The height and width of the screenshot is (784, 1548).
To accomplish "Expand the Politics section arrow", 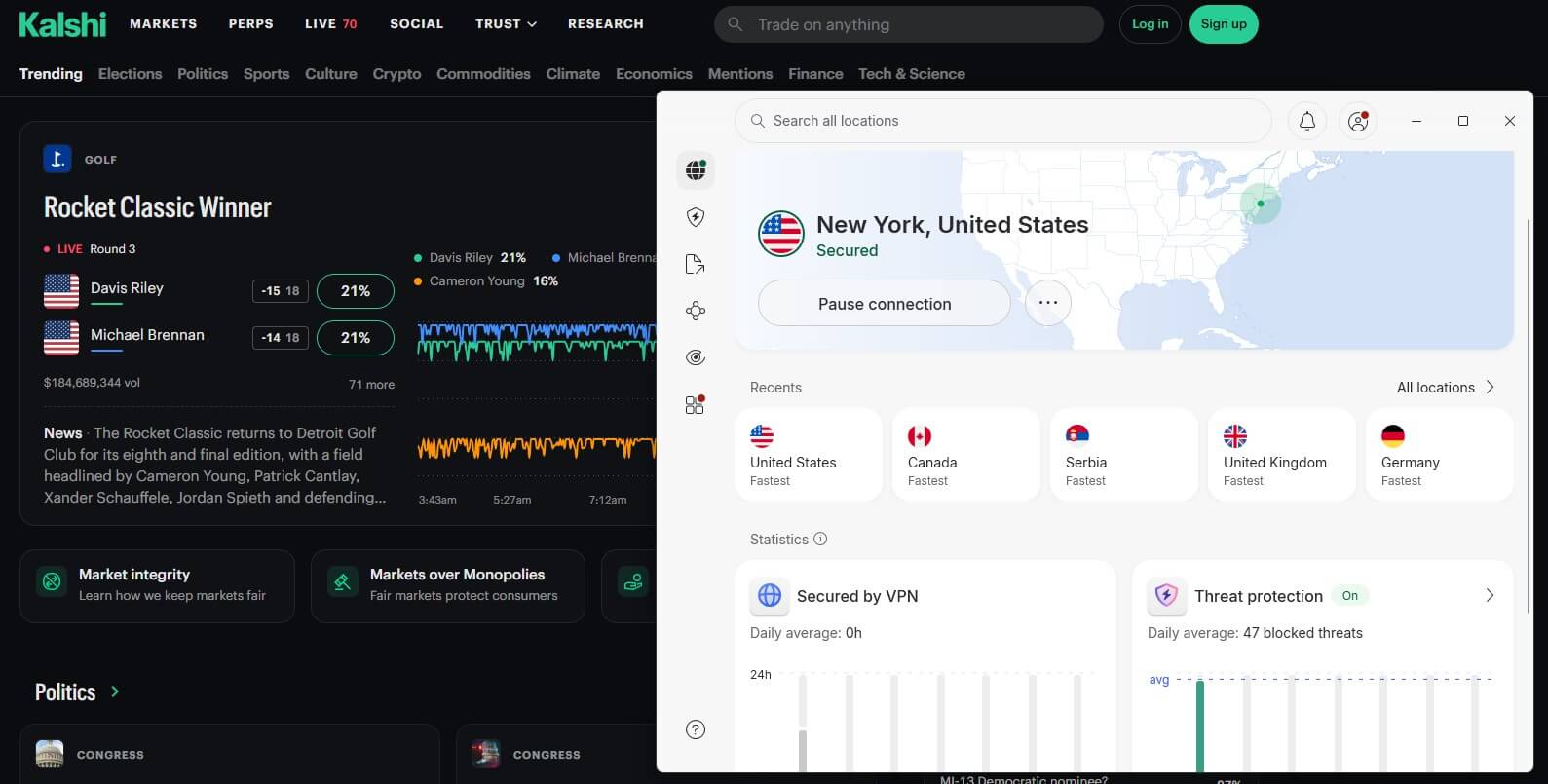I will pyautogui.click(x=115, y=691).
